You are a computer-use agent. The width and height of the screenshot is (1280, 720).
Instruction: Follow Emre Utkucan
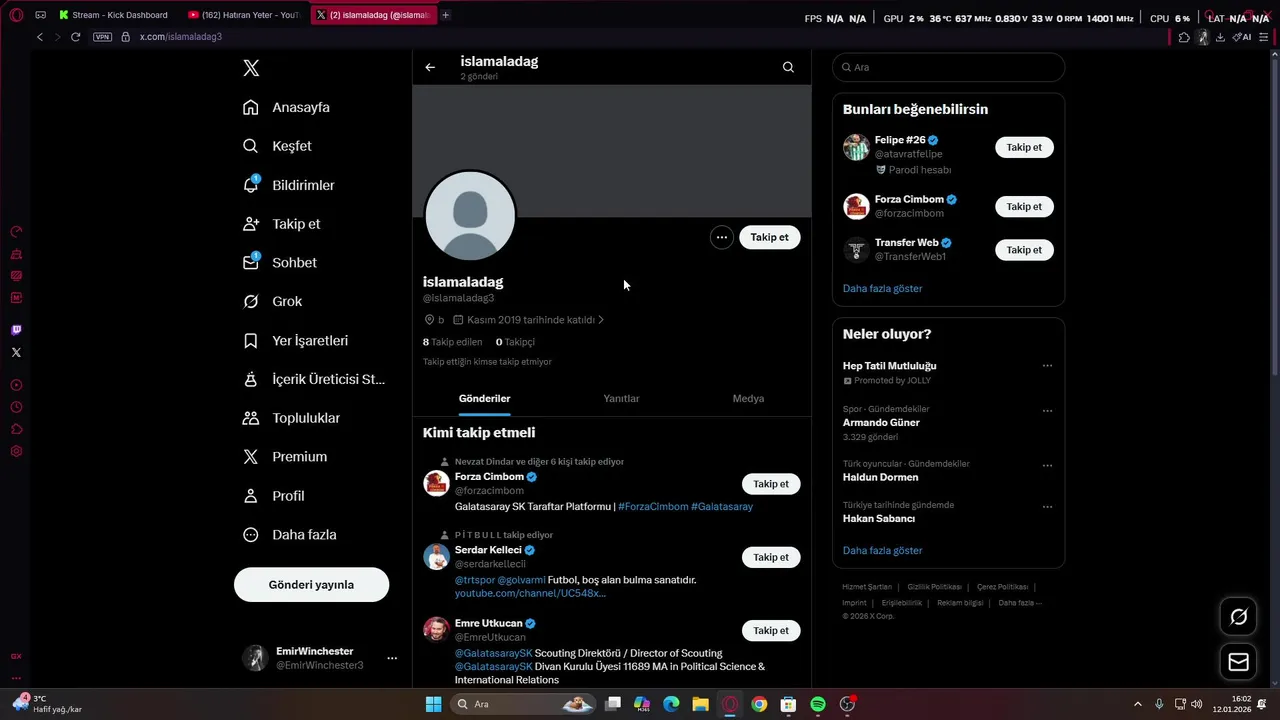[x=770, y=630]
